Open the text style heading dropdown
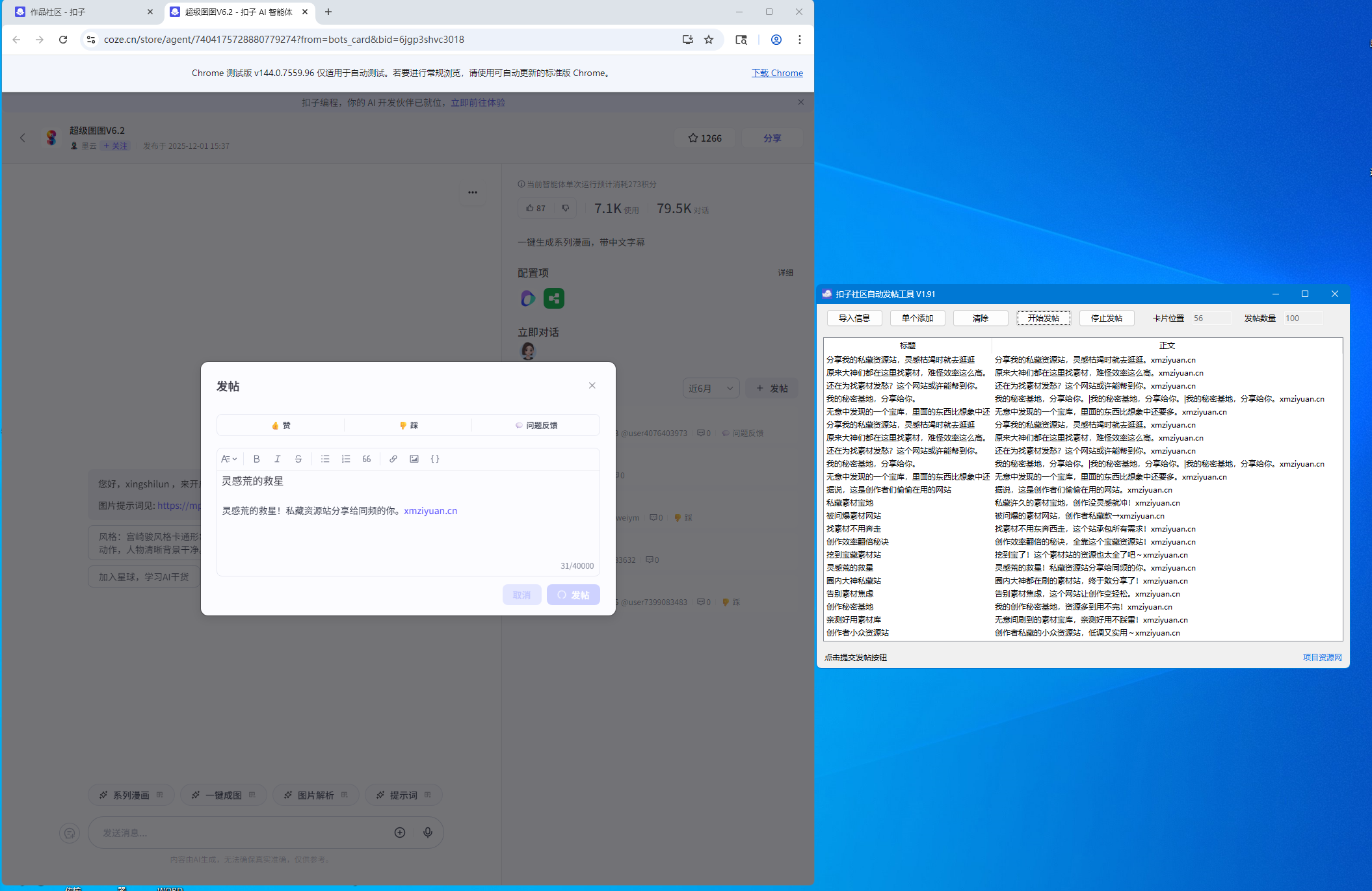This screenshot has height=891, width=1372. point(229,459)
